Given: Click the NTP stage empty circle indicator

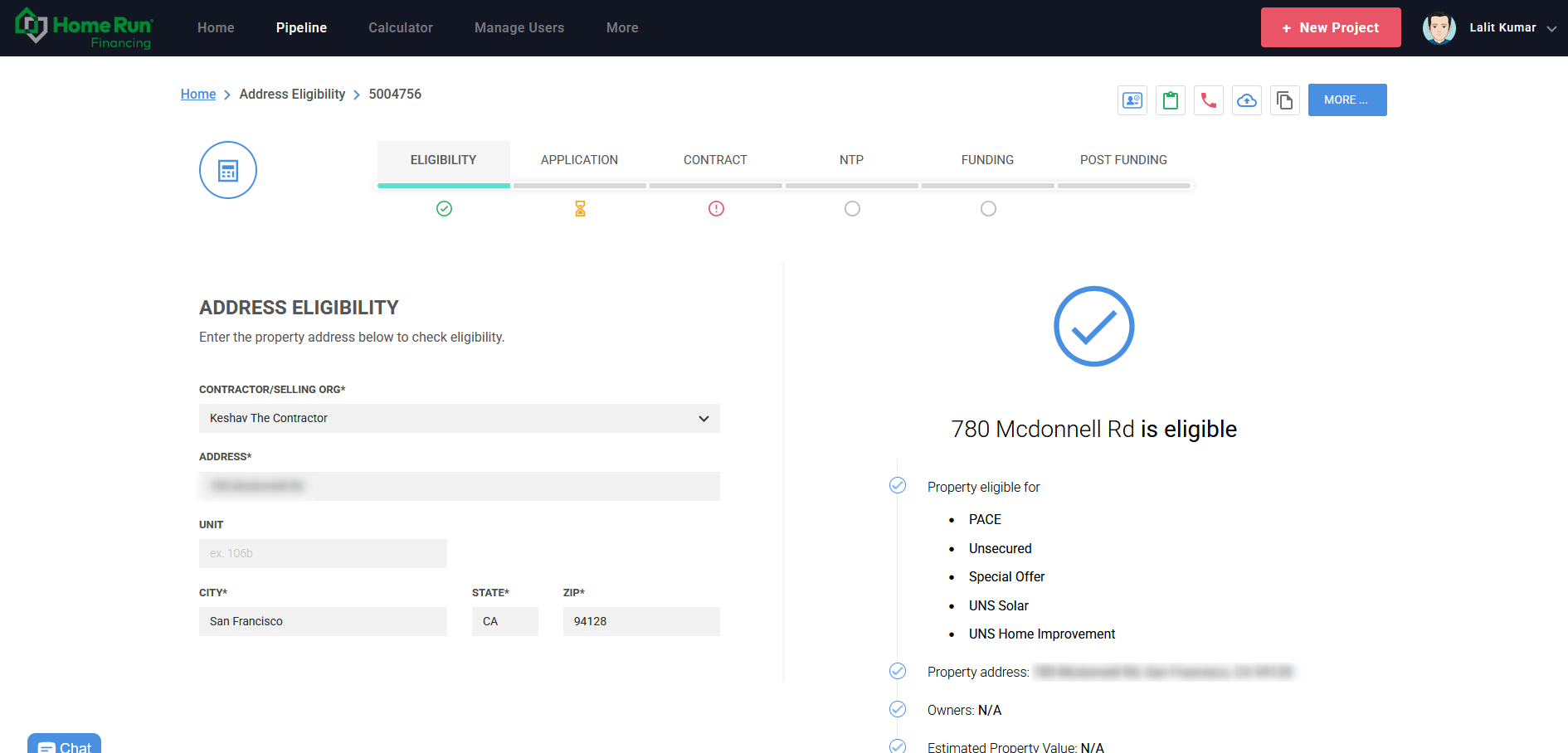Looking at the screenshot, I should 852,209.
